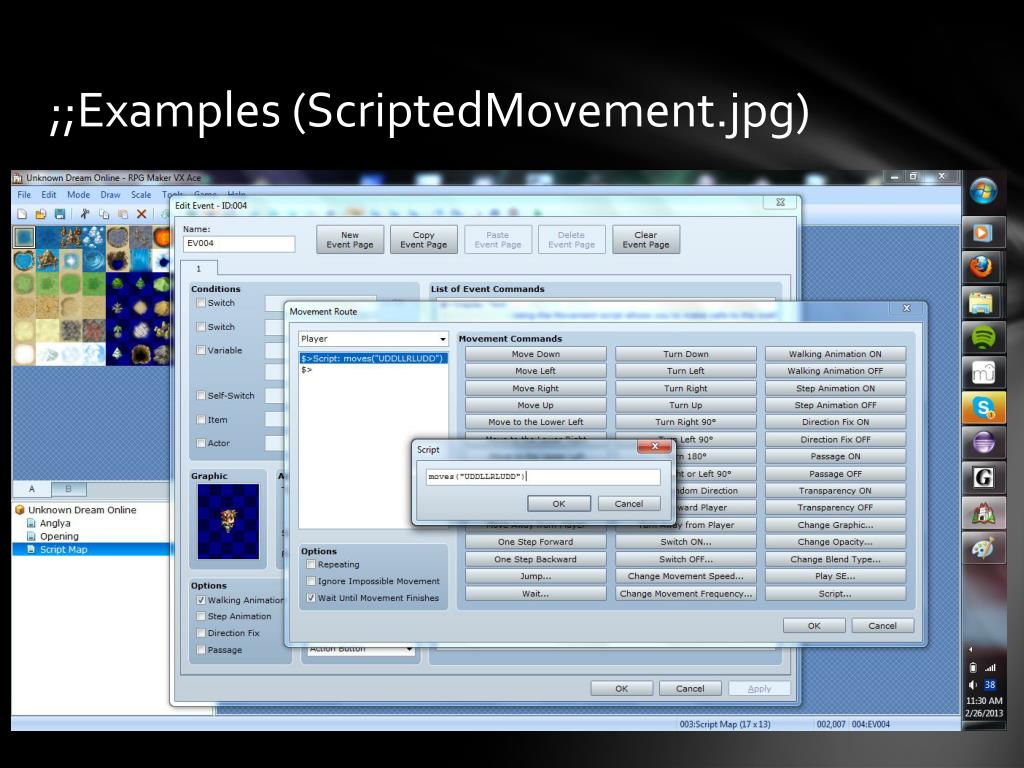
Task: Open Windows Media Player from the taskbar
Action: click(983, 233)
